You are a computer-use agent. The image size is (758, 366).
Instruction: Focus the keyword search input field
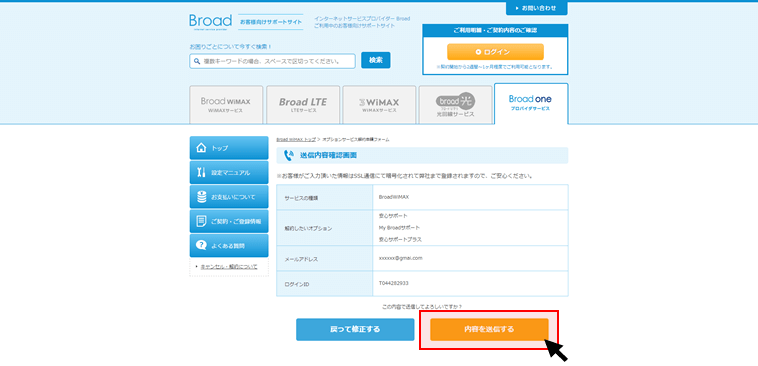[273, 61]
